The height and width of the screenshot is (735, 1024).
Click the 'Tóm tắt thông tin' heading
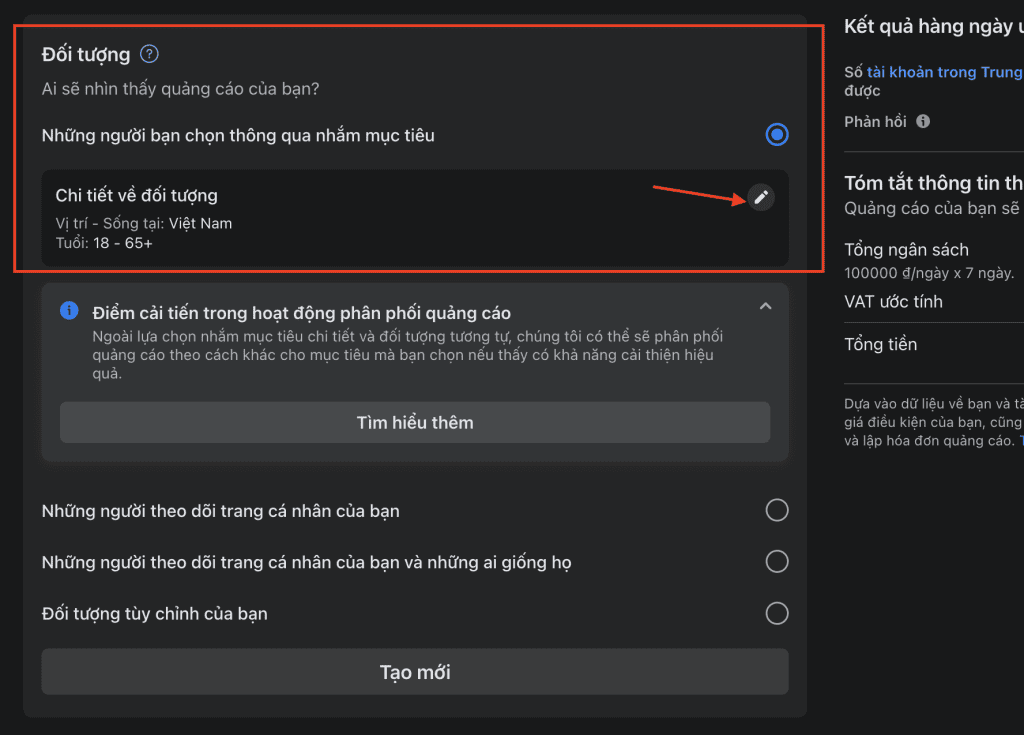click(934, 183)
